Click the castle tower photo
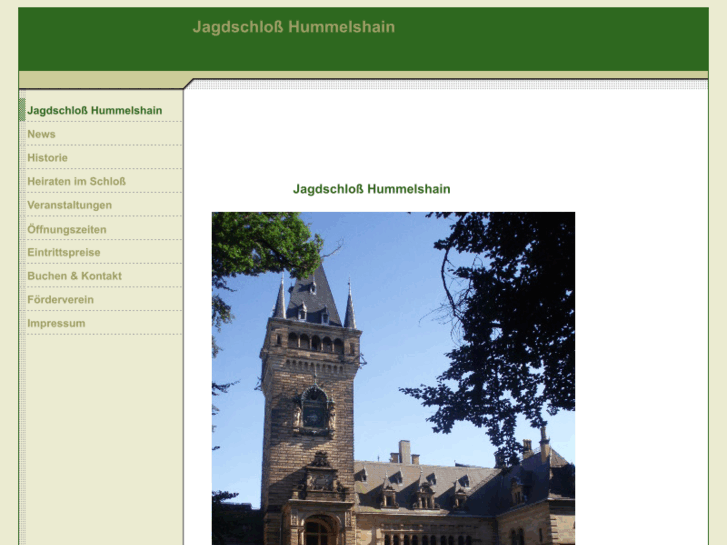The height and width of the screenshot is (545, 727). pyautogui.click(x=393, y=378)
